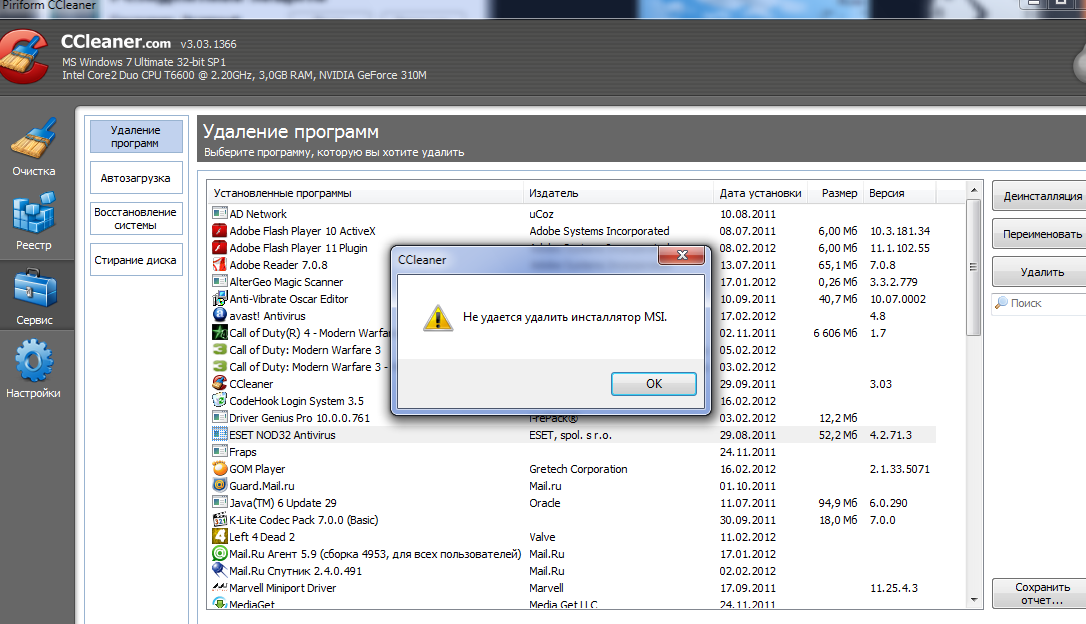Switch to Удаление программ tab
This screenshot has height=624, width=1086.
click(x=136, y=136)
